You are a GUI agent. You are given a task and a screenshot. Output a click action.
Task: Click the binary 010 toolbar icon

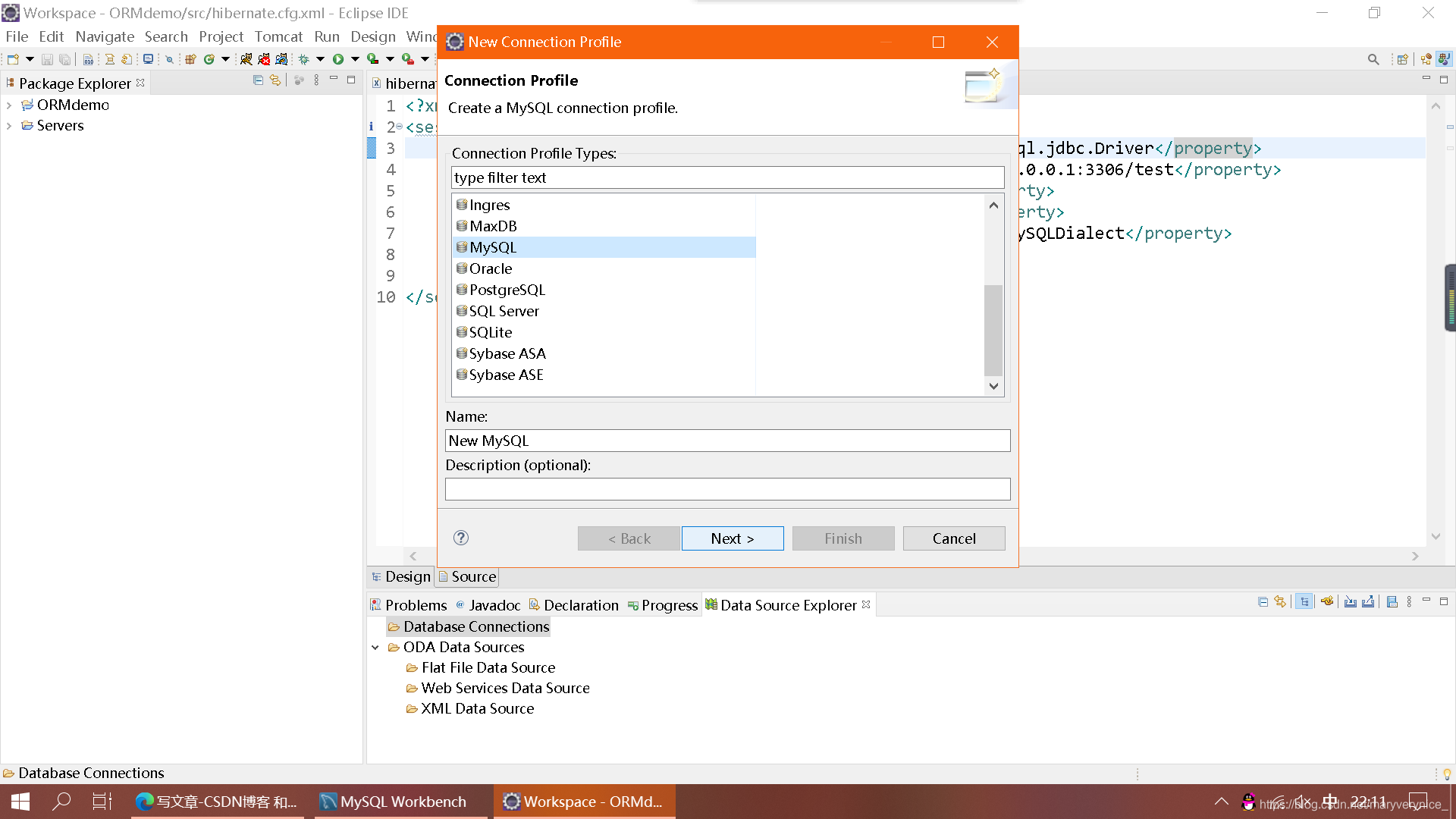[x=88, y=59]
